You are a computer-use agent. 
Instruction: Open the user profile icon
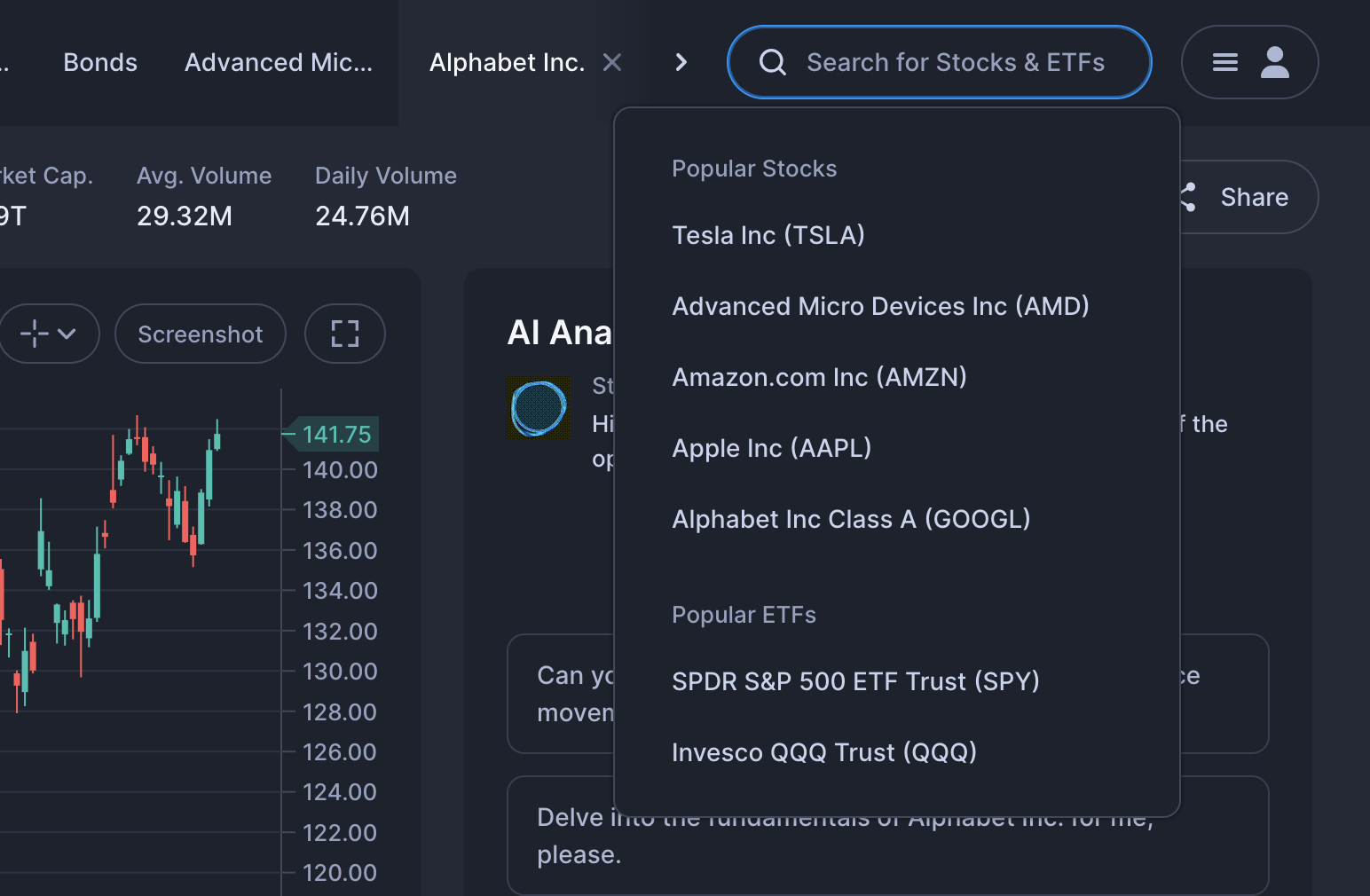coord(1275,62)
